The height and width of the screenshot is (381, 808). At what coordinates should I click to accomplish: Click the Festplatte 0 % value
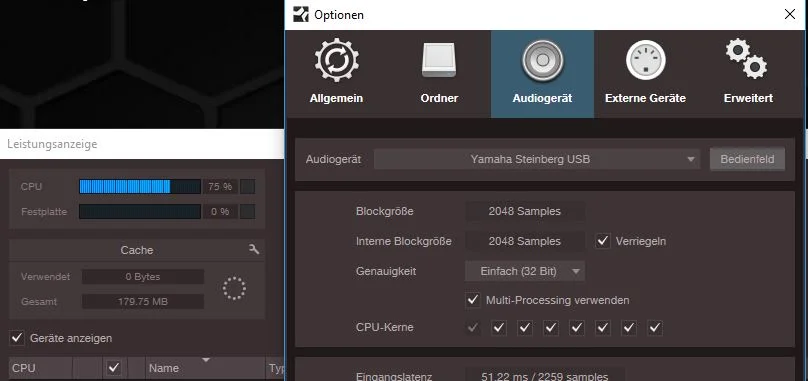[x=220, y=211]
